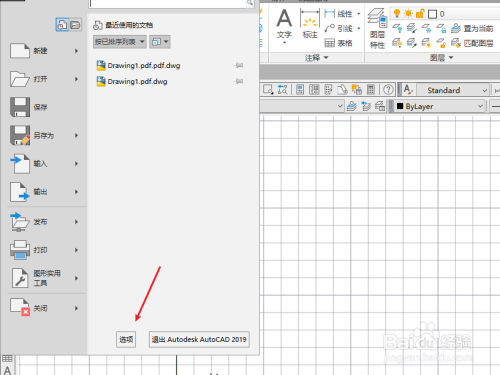Click the calculator toolbar icon
This screenshot has width=500, height=375.
coord(370,90)
